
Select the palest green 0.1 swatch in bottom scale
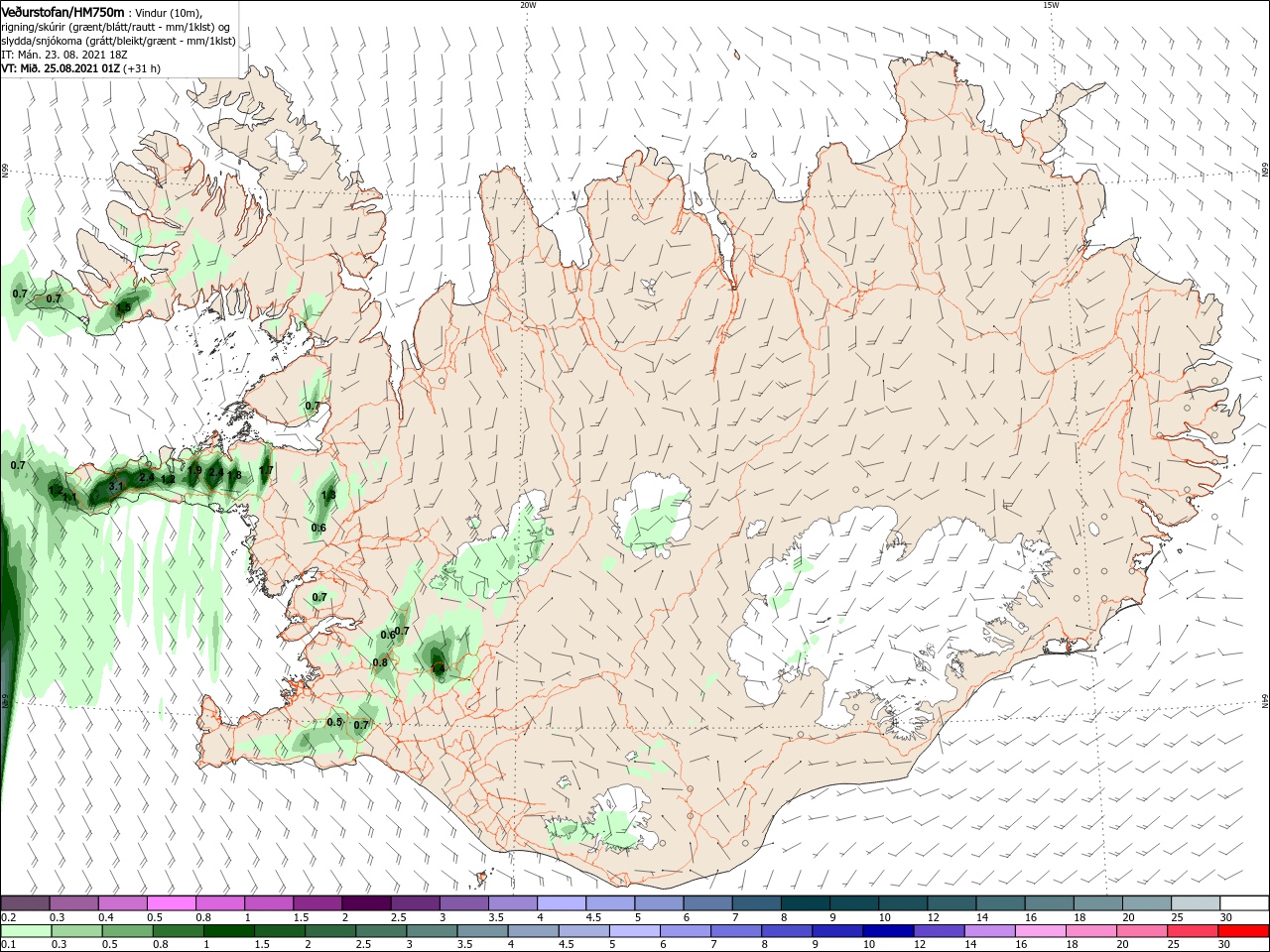tap(25, 931)
